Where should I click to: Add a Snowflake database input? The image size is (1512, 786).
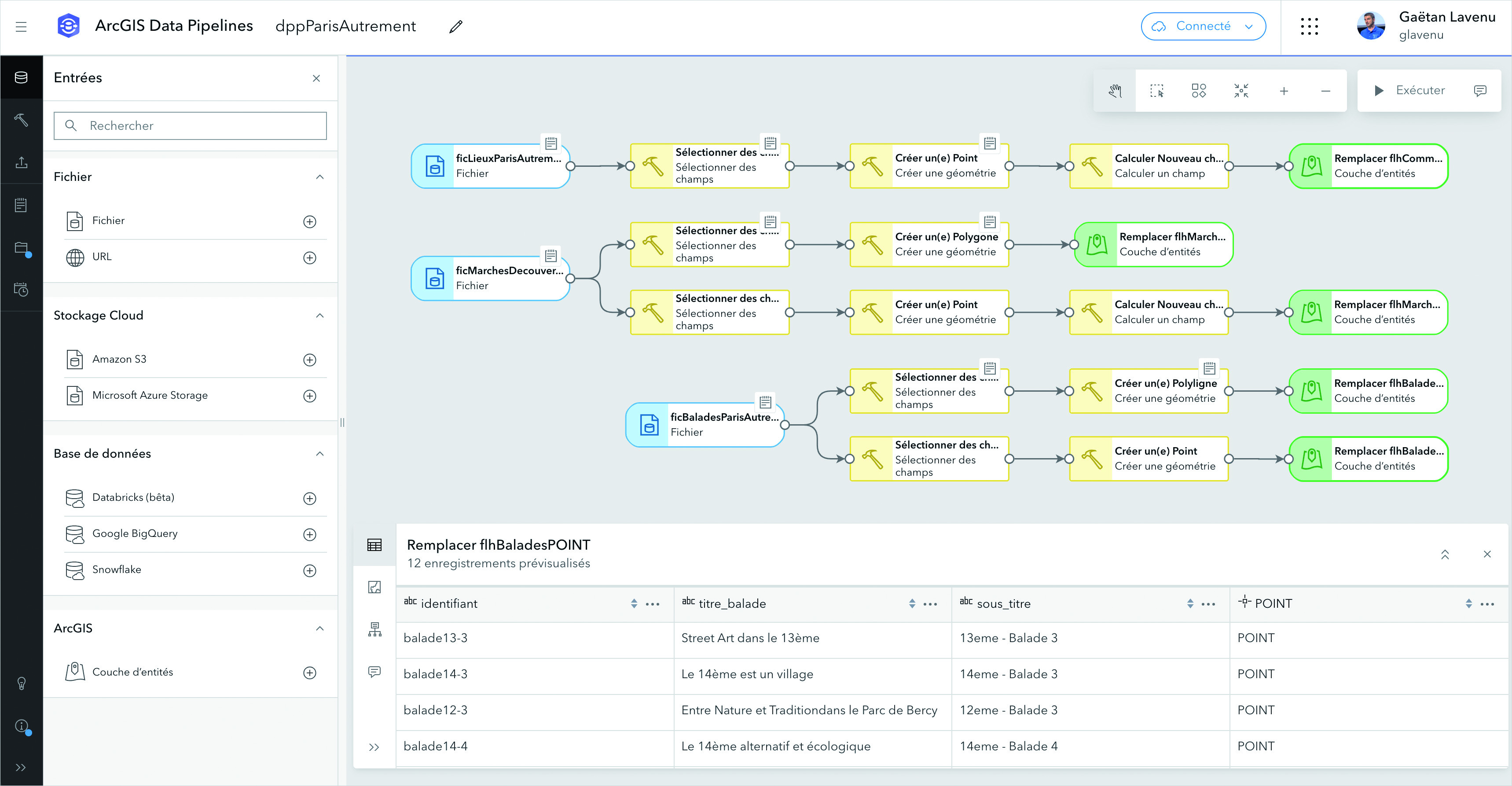point(310,570)
